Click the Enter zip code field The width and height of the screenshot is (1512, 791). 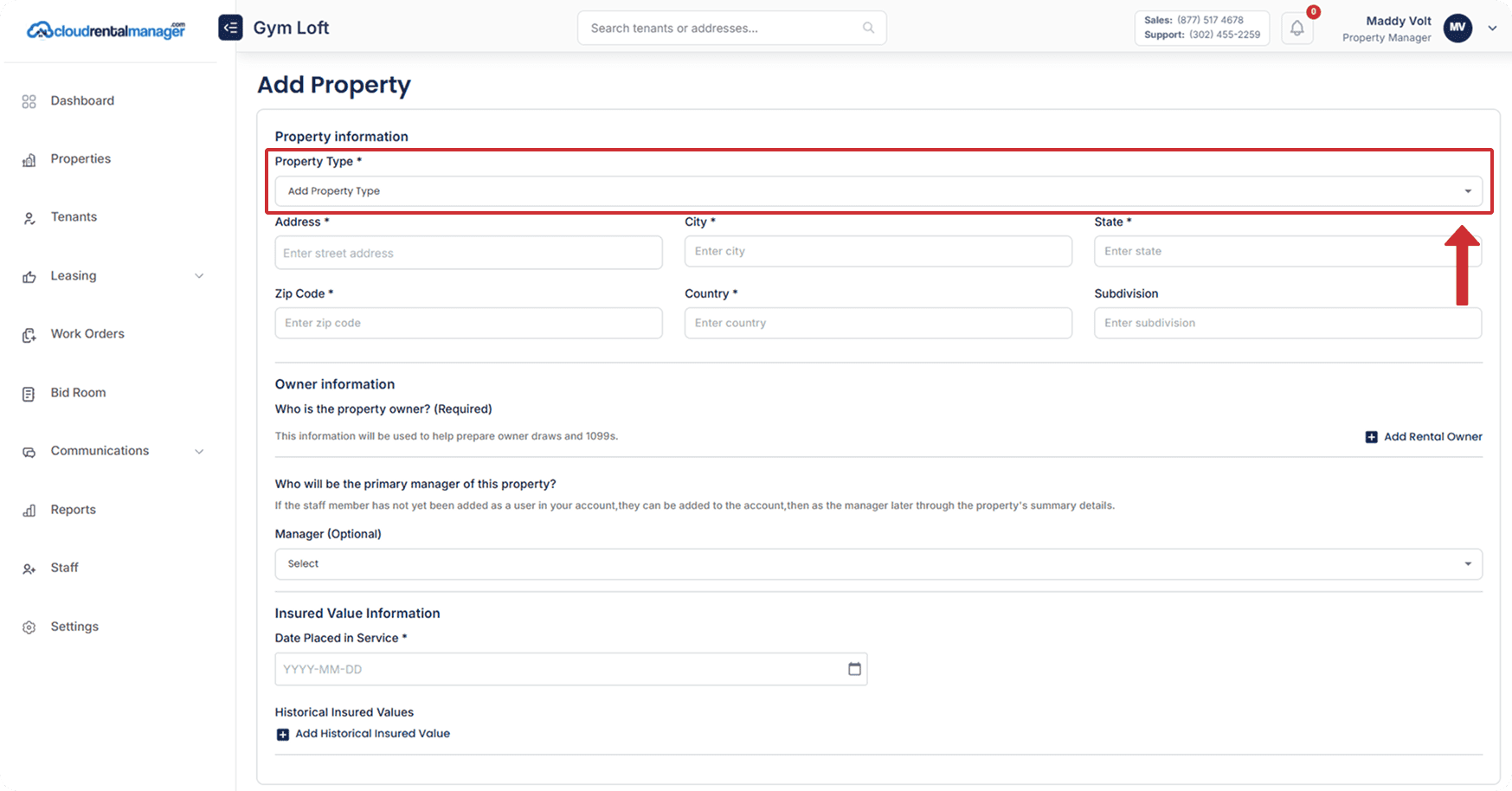tap(468, 323)
